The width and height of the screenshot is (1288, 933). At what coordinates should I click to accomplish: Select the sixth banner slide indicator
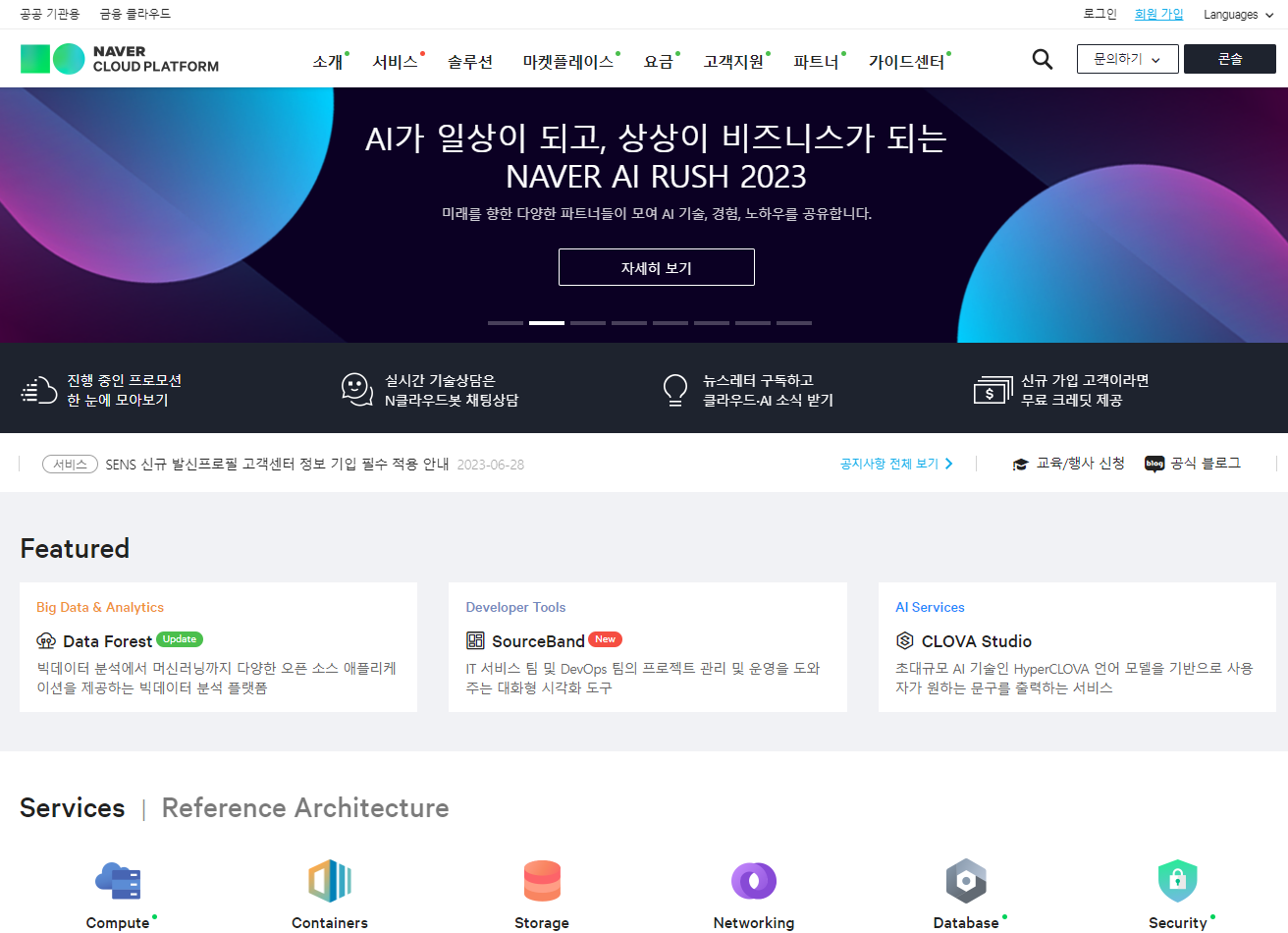coord(712,322)
